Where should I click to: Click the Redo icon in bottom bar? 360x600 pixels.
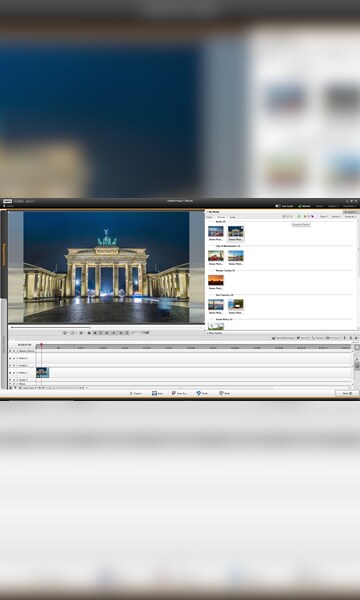[x=221, y=393]
